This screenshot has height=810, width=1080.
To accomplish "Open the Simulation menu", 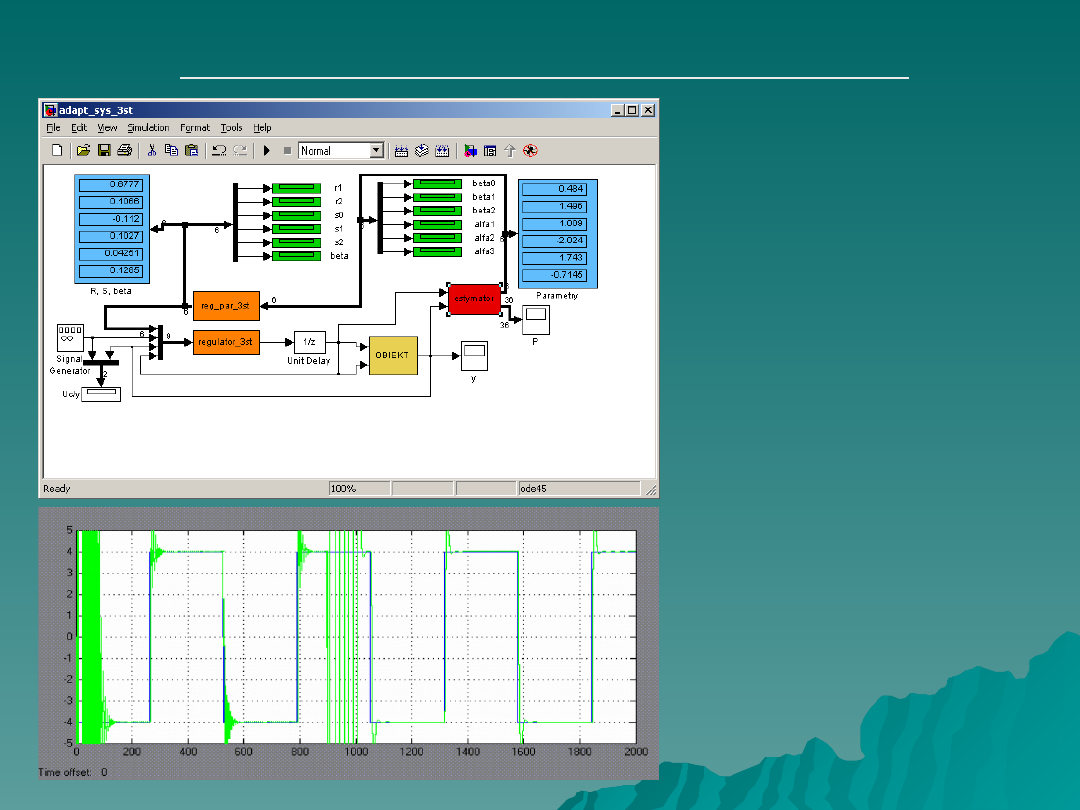I will [x=148, y=128].
